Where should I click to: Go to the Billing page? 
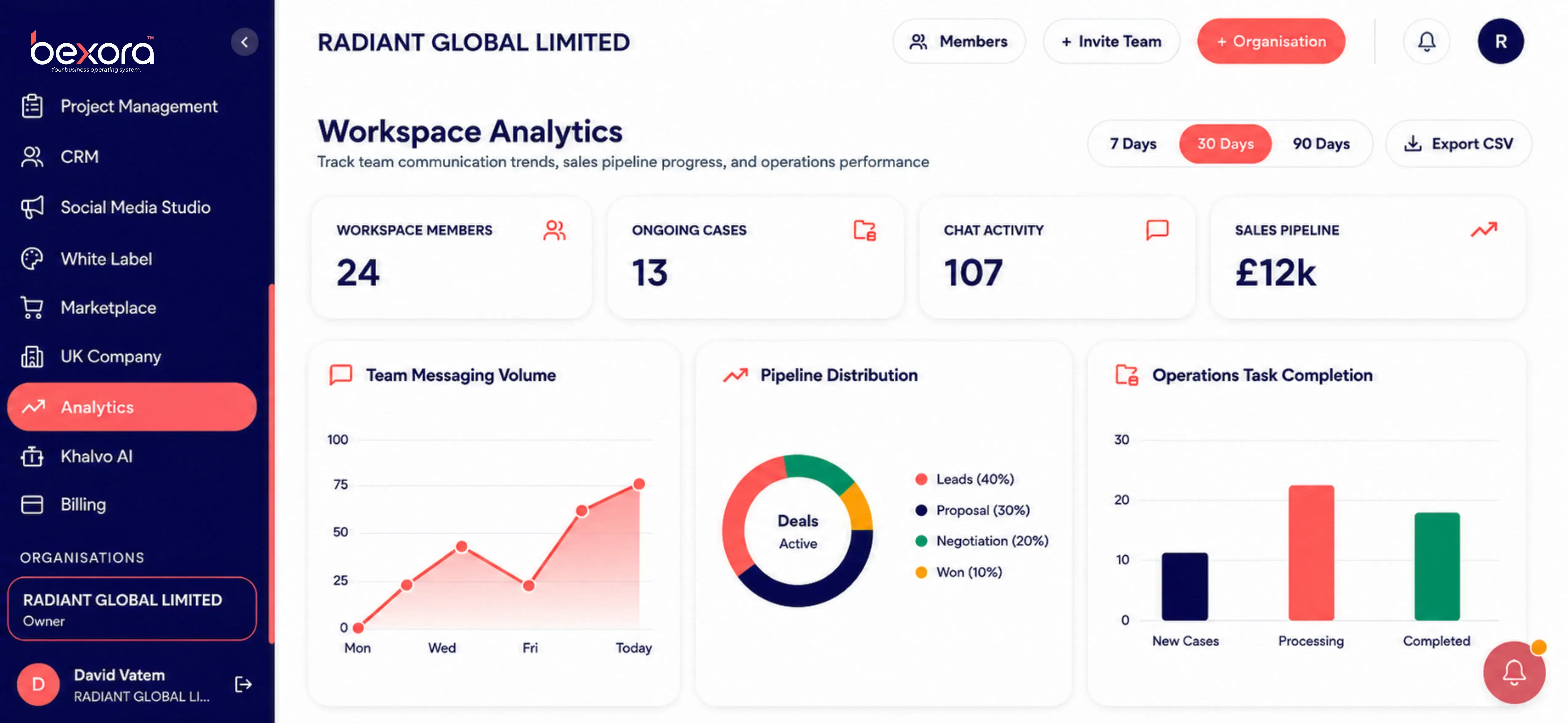[132, 504]
